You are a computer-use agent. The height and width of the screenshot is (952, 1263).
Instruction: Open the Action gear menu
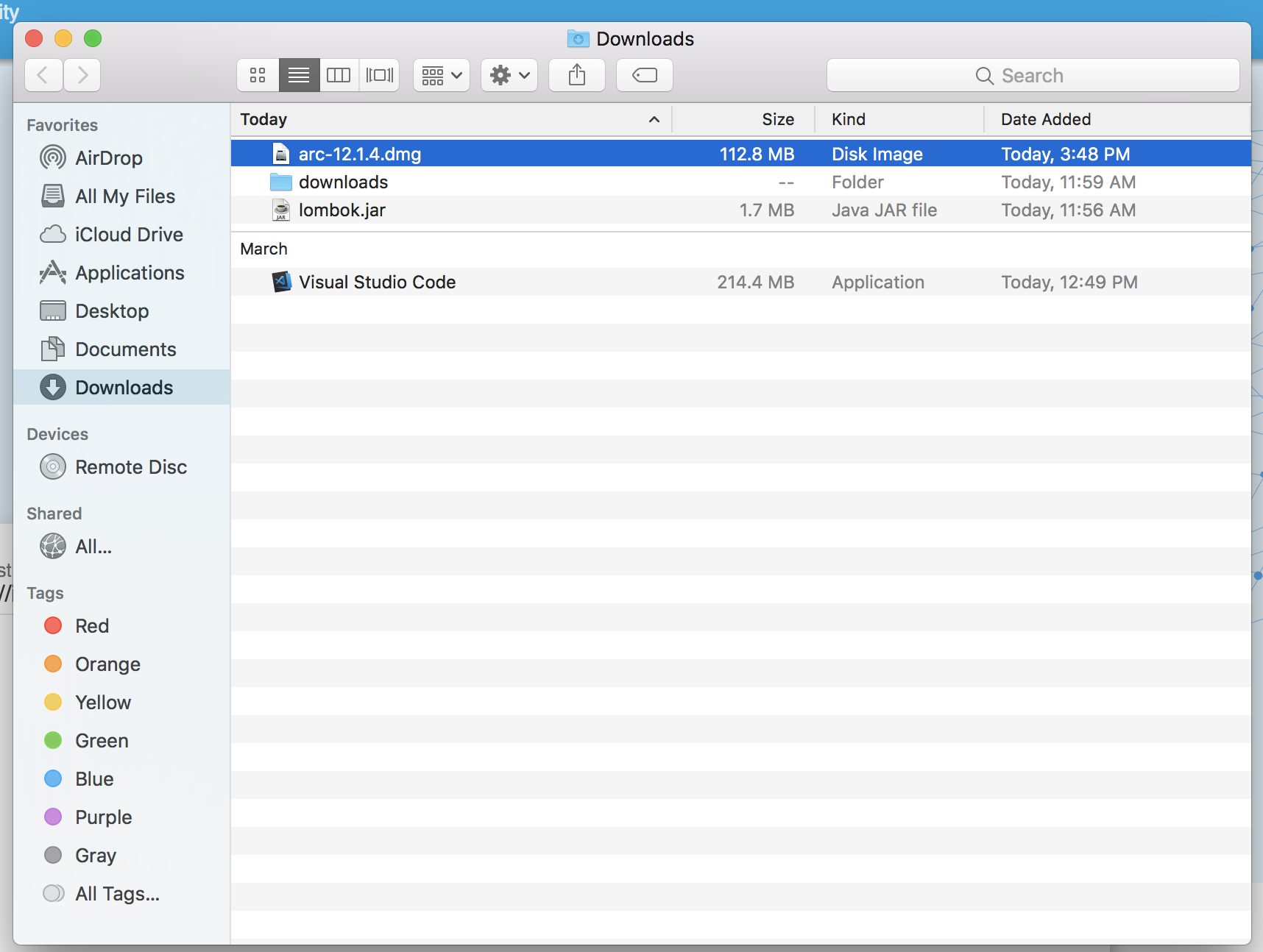point(509,75)
